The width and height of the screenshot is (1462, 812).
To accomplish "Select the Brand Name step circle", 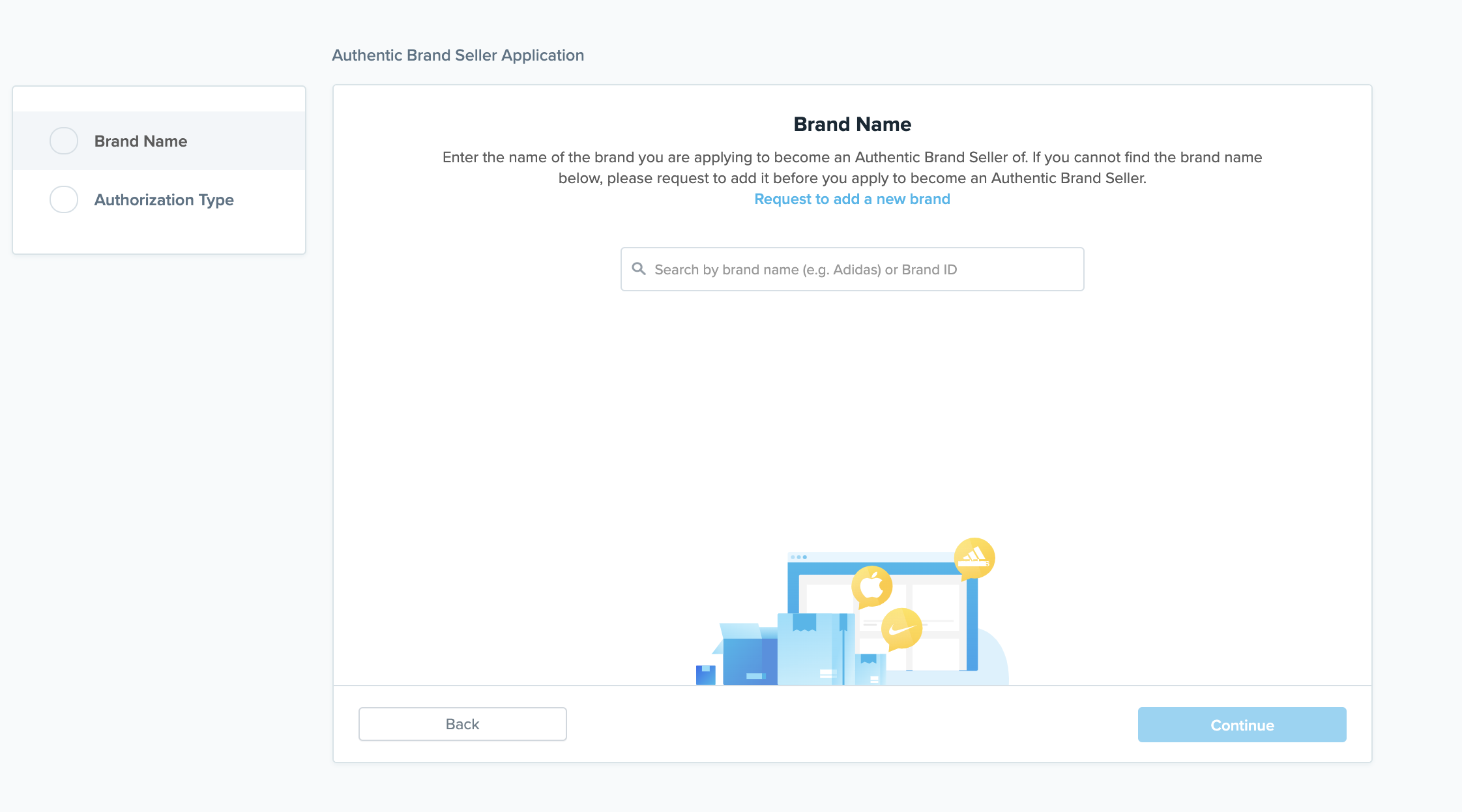I will [64, 141].
